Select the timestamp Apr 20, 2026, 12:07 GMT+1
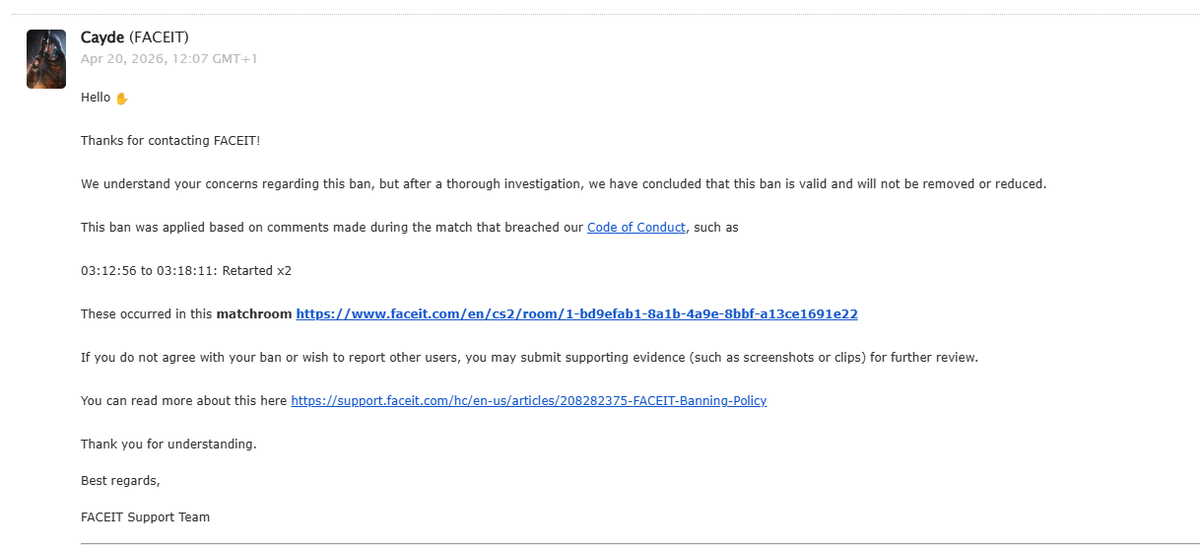The width and height of the screenshot is (1200, 549). pos(169,58)
